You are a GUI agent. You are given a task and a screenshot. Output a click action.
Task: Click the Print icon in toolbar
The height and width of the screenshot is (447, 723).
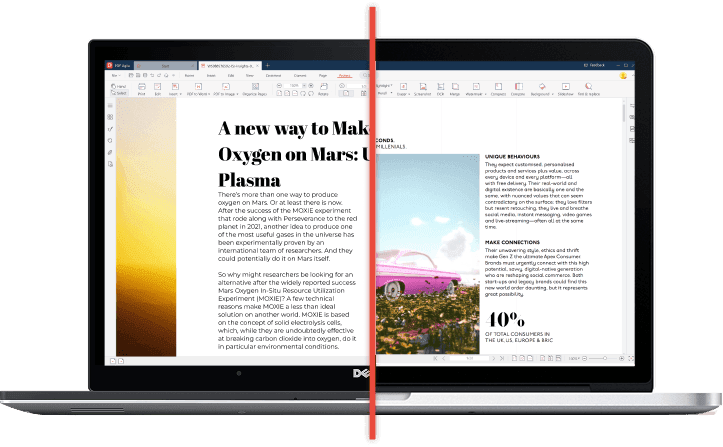142,88
